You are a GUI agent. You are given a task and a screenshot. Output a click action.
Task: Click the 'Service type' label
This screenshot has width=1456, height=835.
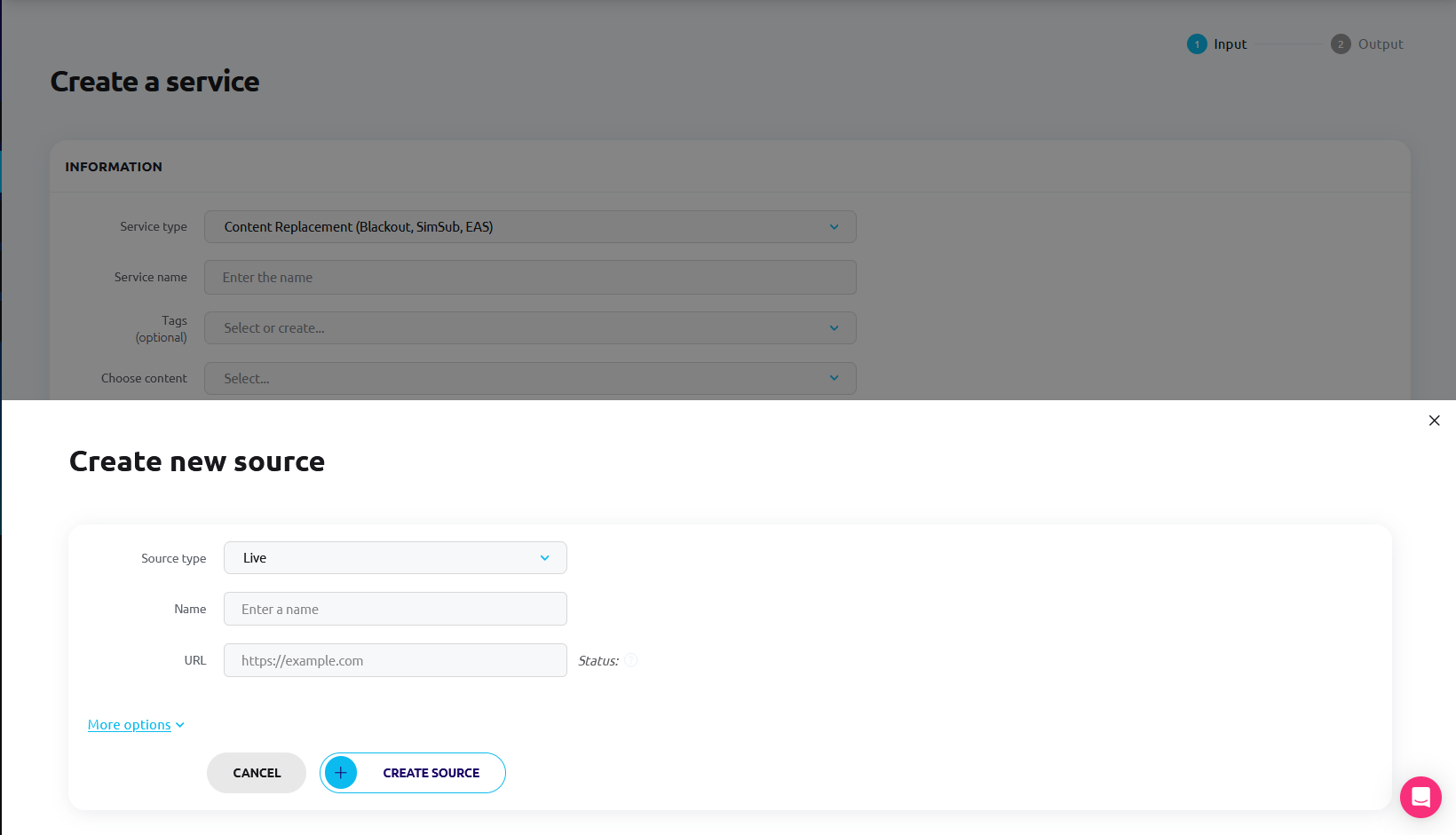[154, 227]
